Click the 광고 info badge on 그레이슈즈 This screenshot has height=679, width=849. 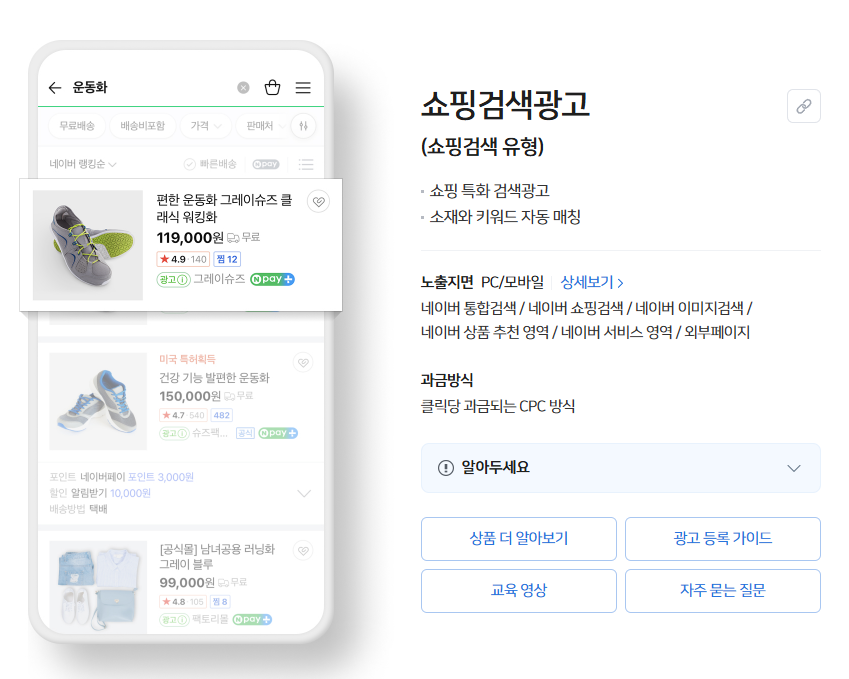[173, 279]
